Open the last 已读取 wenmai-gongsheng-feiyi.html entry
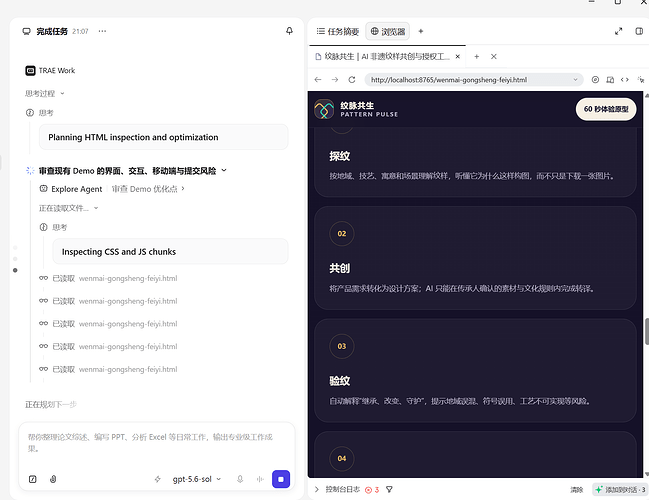Screen dimensions: 649x500 (x=108, y=369)
